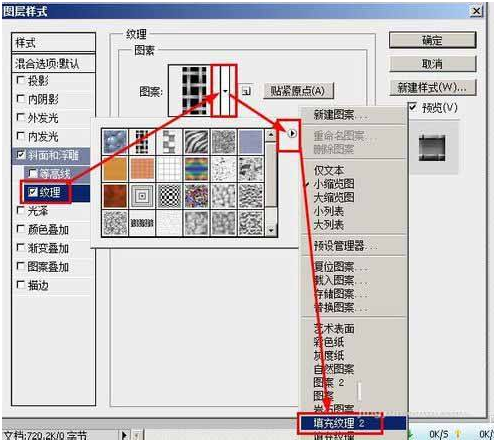Screen dimensions: 494x443
Task: Select the multicolor confetti pattern thumbnail
Action: [197, 196]
